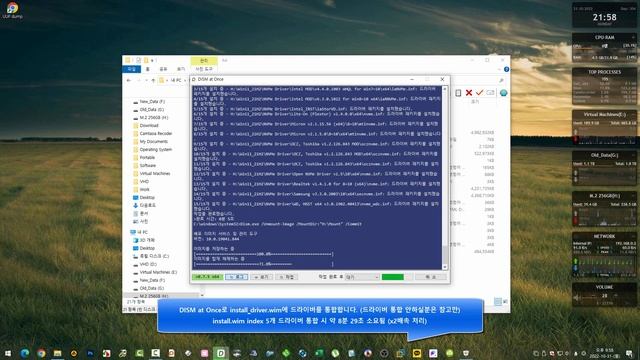Click the 저장 button in DISM at Once
Image resolution: width=640 pixels, height=360 pixels.
pos(287,277)
